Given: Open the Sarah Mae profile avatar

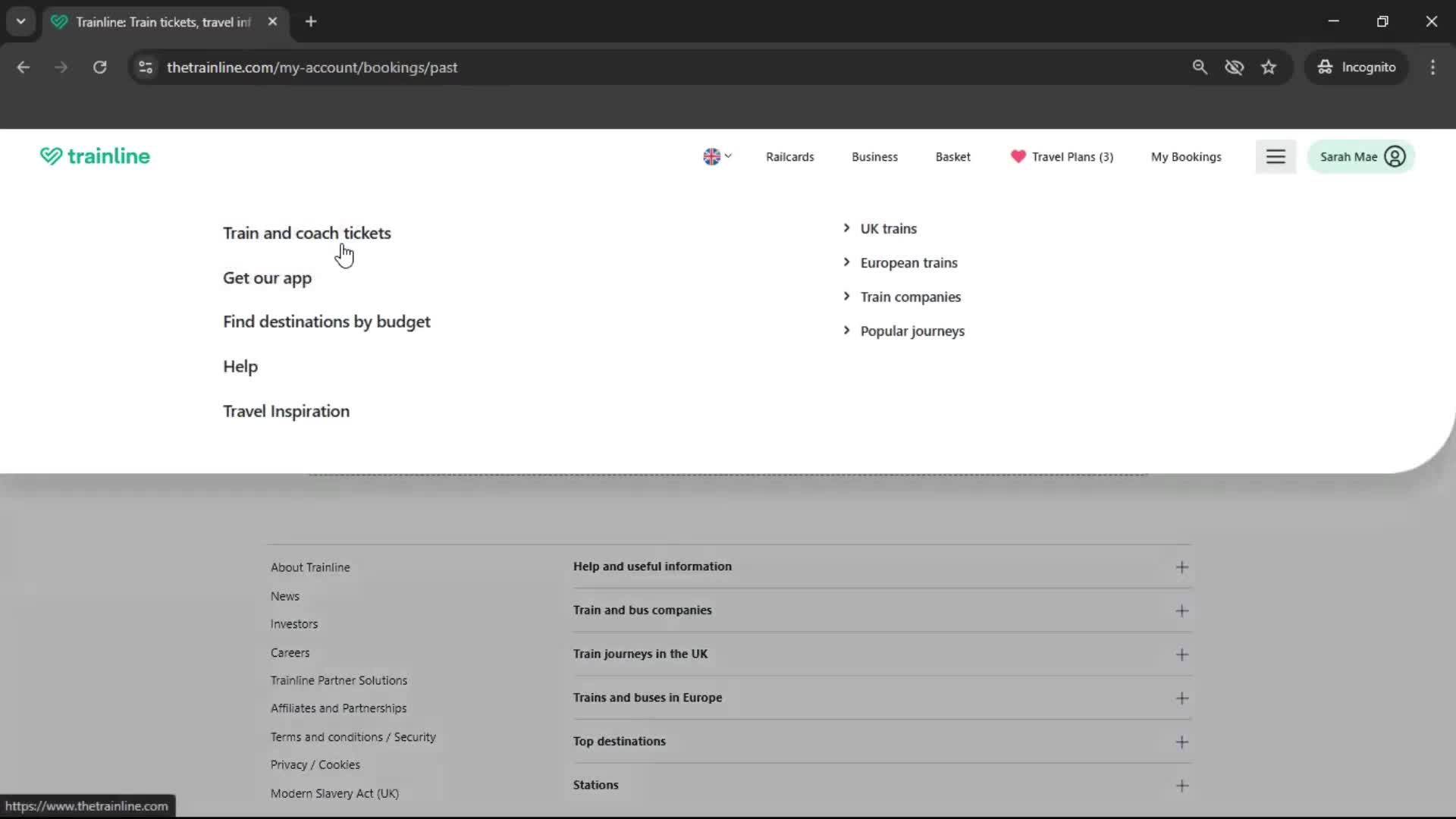Looking at the screenshot, I should (1395, 156).
